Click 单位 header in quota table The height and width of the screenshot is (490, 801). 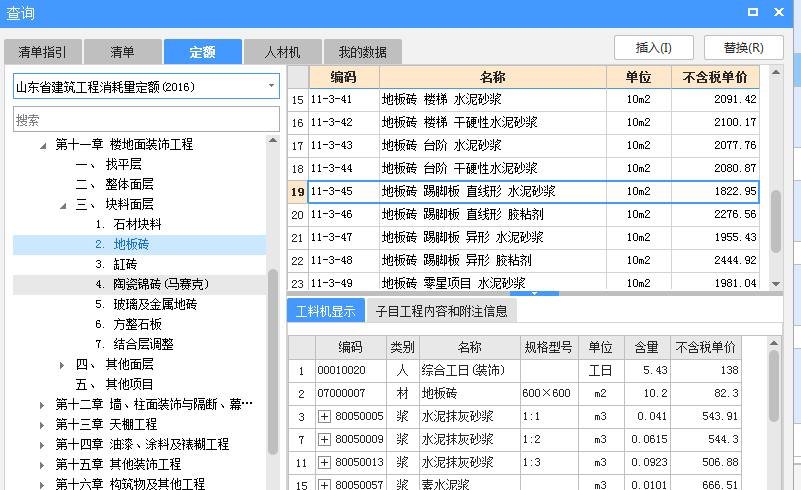click(639, 77)
